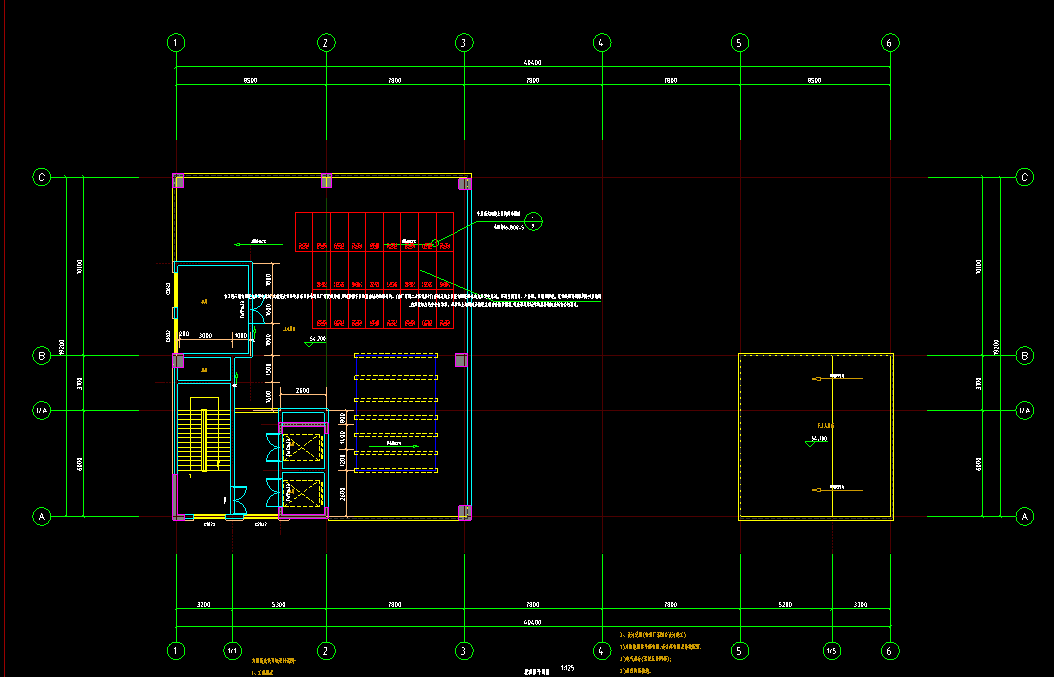Screen dimensions: 1054x677
Task: Pick bottom grid axis bubble 1/1
Action: point(232,650)
